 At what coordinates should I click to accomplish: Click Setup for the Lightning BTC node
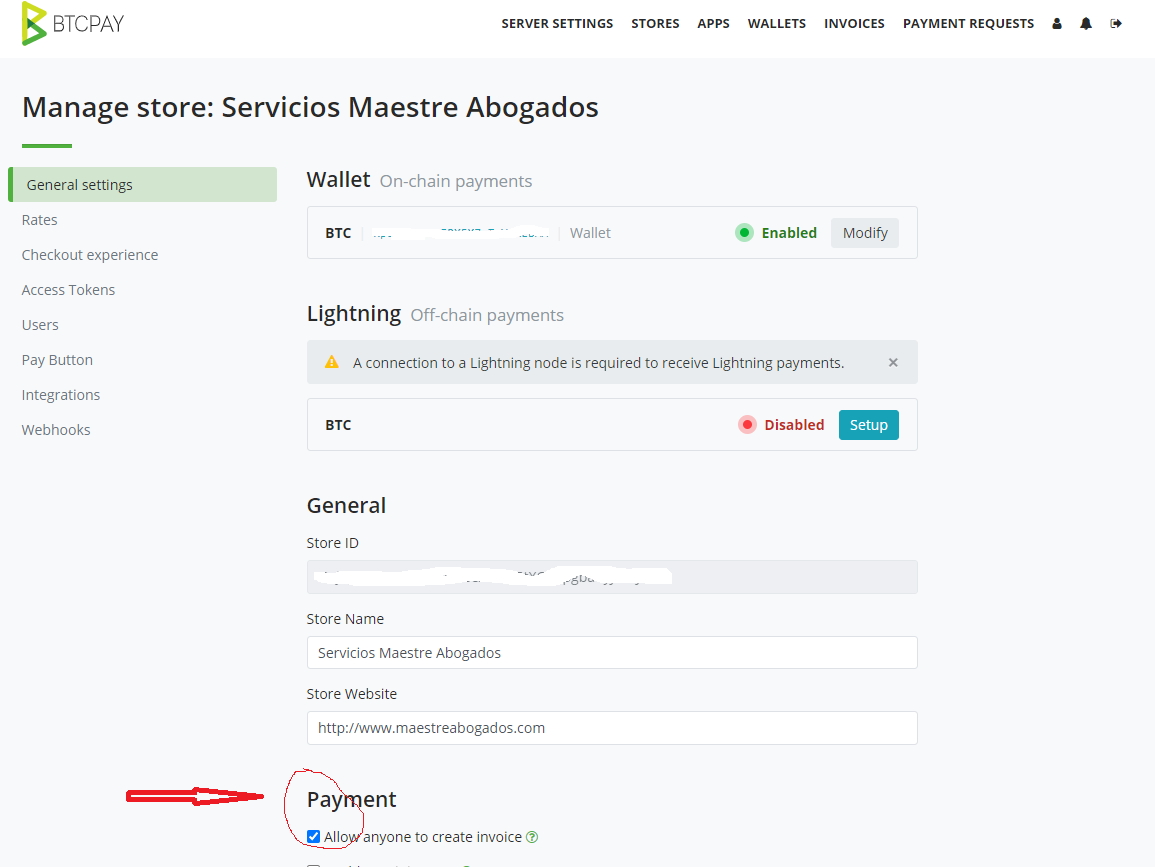point(868,425)
